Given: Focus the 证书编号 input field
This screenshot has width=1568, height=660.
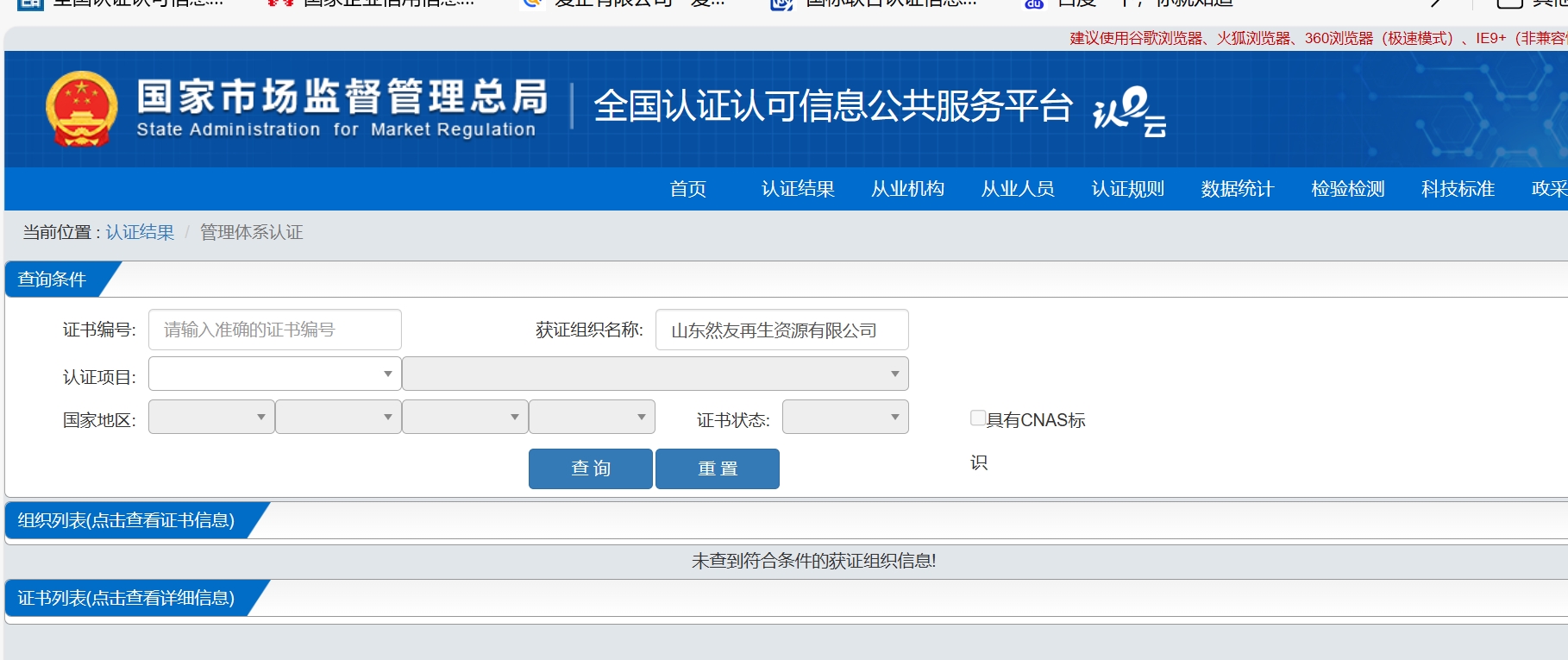Looking at the screenshot, I should pos(274,330).
